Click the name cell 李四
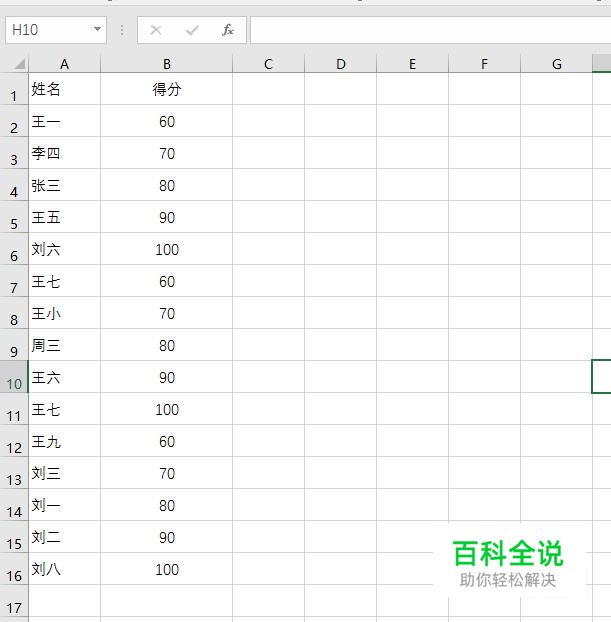 (x=65, y=153)
